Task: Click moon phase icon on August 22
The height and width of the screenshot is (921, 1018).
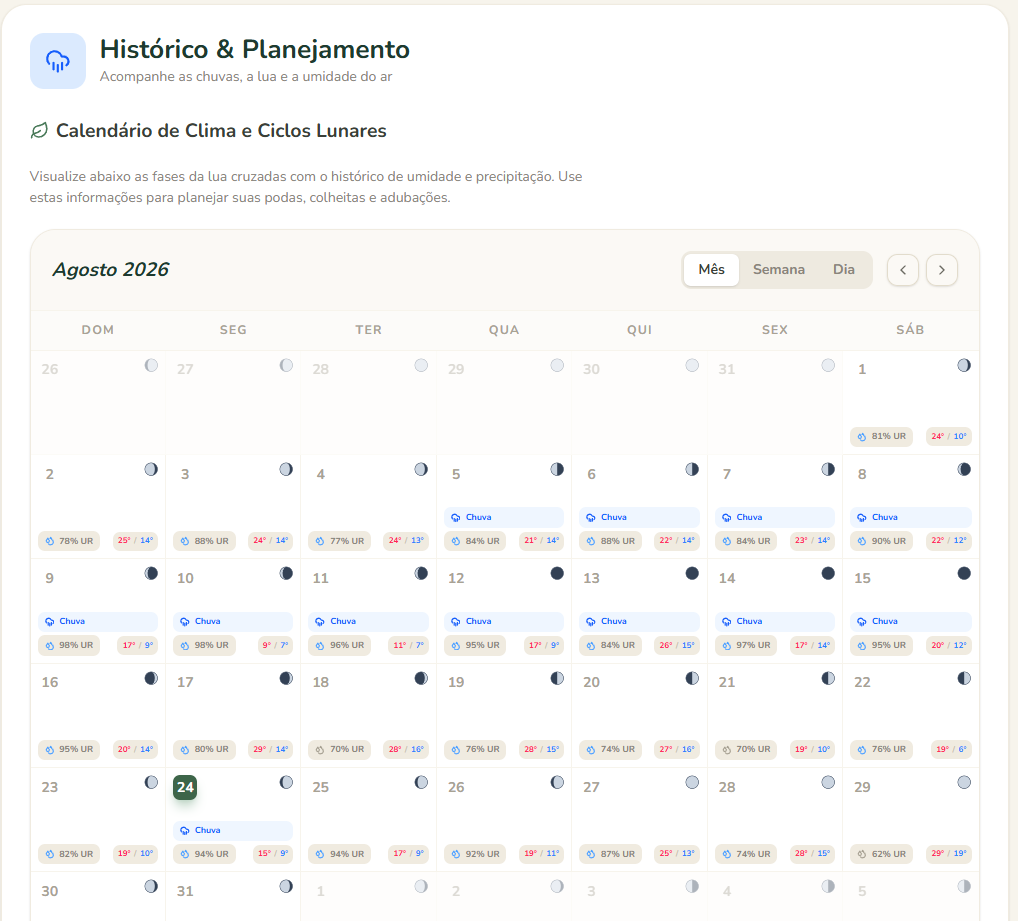Action: pos(963,678)
